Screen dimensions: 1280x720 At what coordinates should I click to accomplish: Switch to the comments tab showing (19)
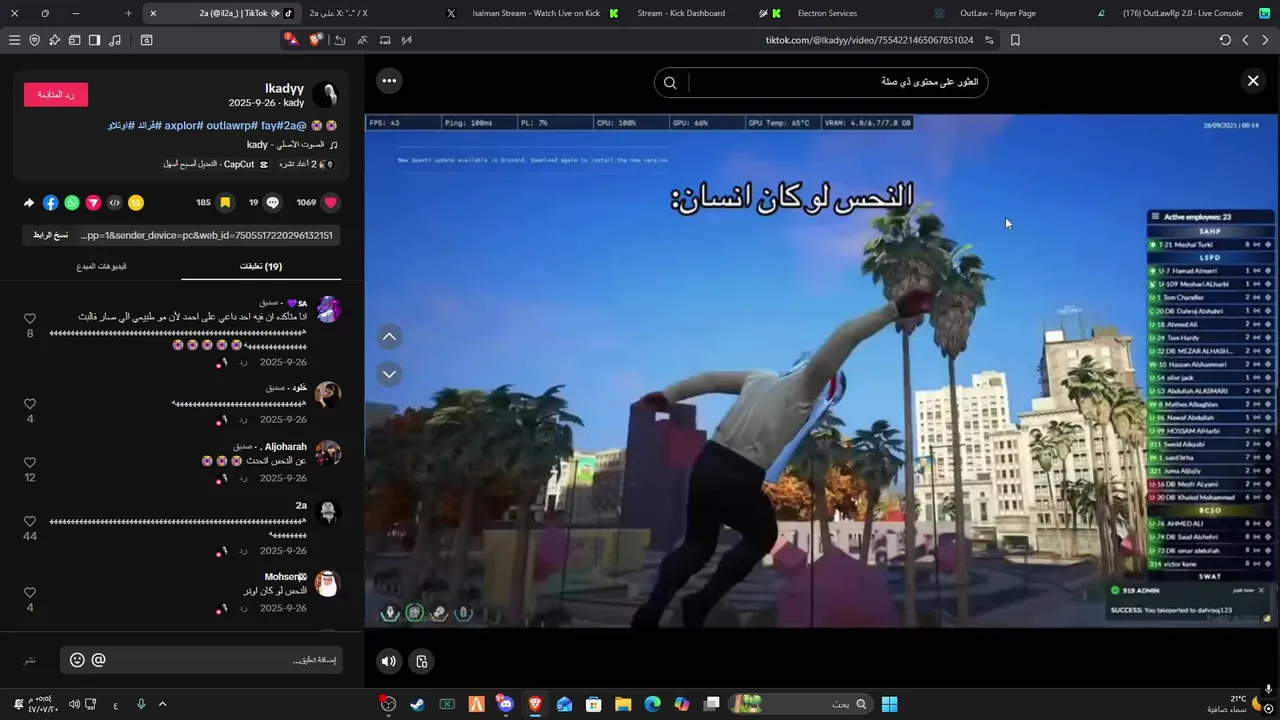(261, 266)
